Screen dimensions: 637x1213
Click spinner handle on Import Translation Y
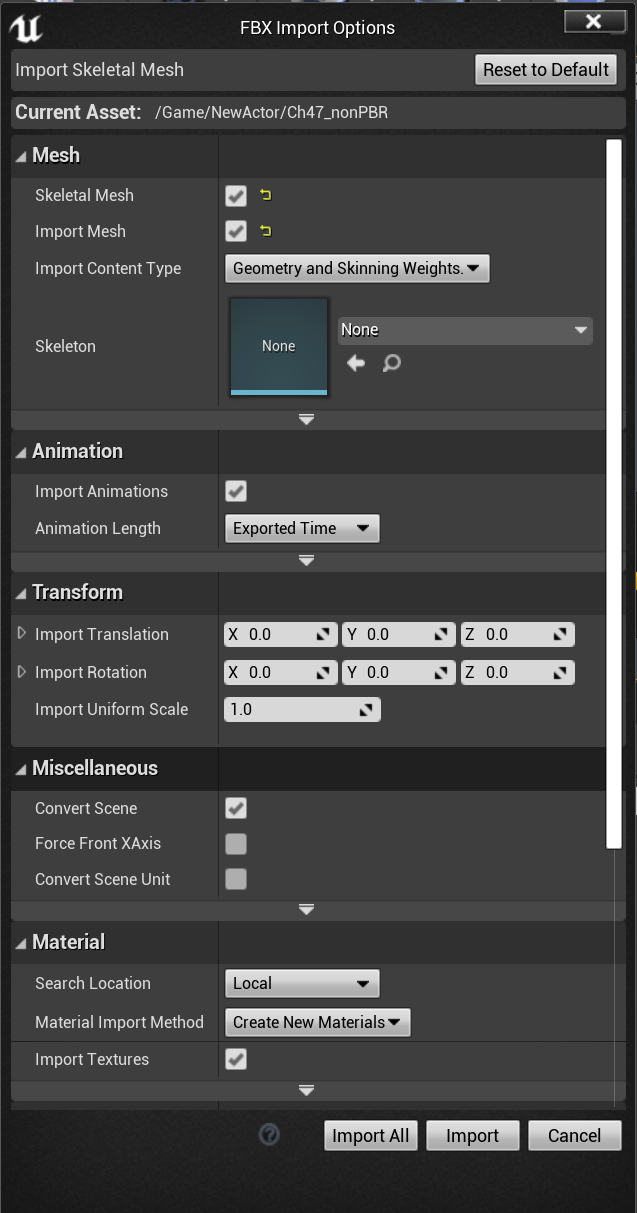442,634
